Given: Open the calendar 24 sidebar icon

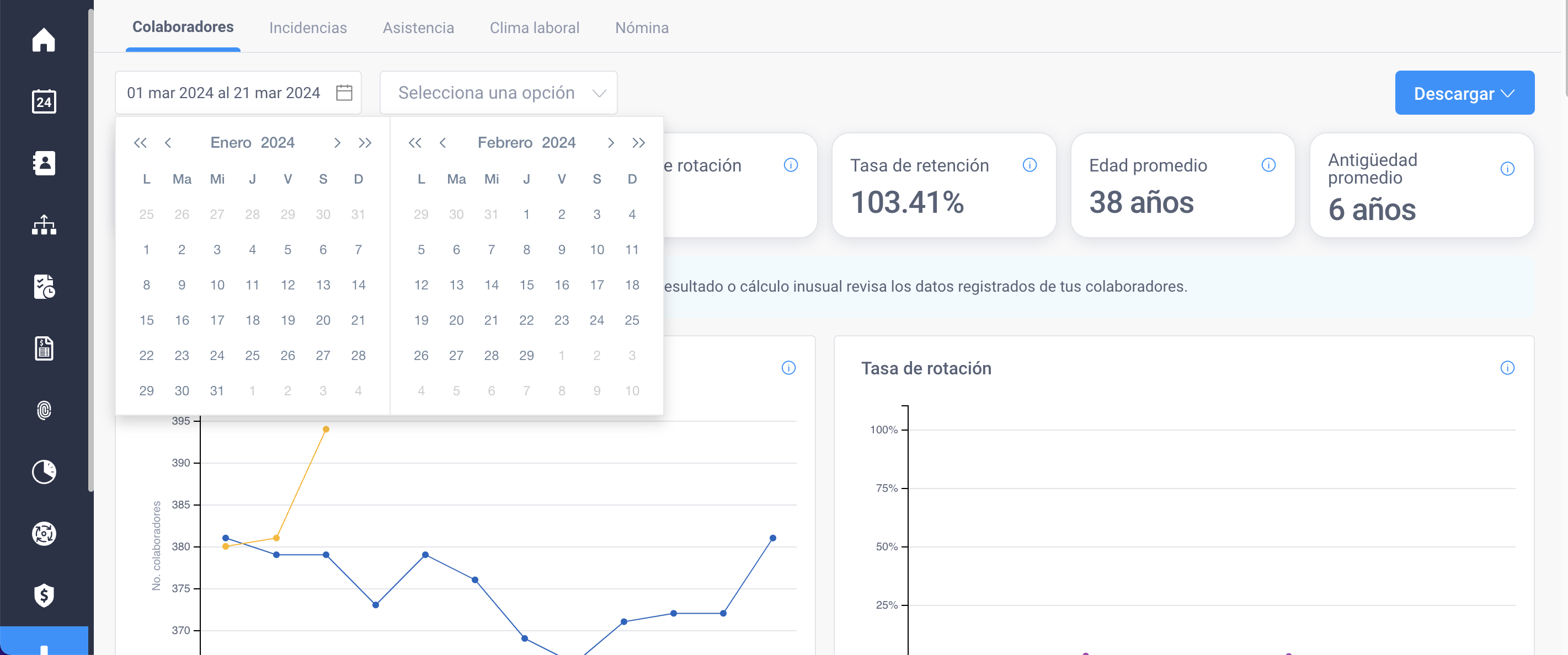Looking at the screenshot, I should tap(43, 101).
